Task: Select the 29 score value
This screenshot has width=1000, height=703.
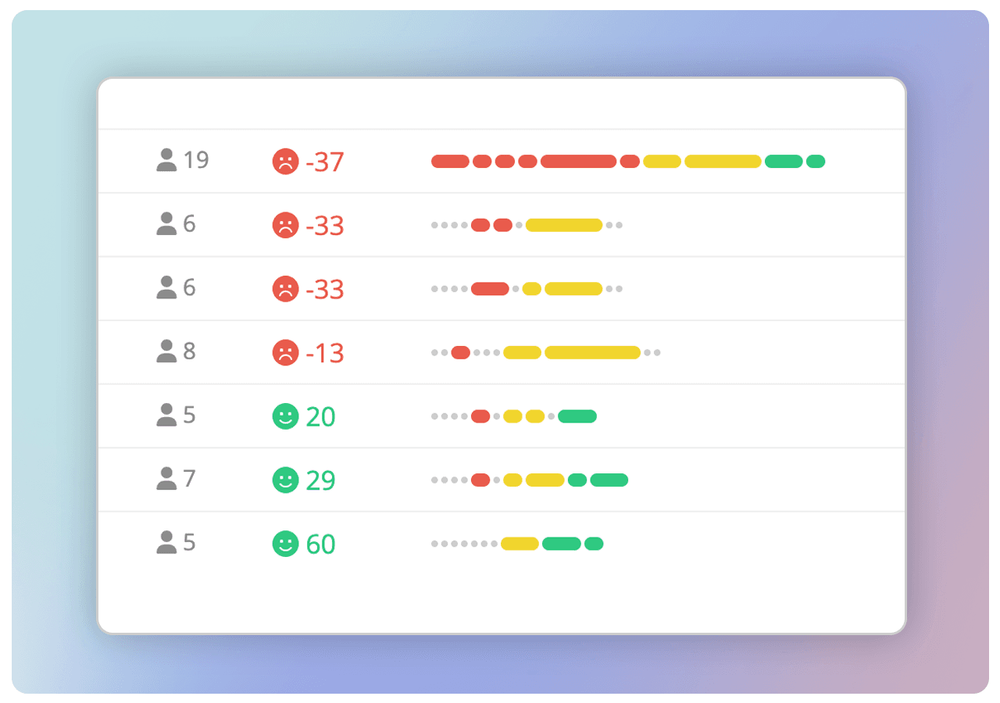Action: point(321,481)
